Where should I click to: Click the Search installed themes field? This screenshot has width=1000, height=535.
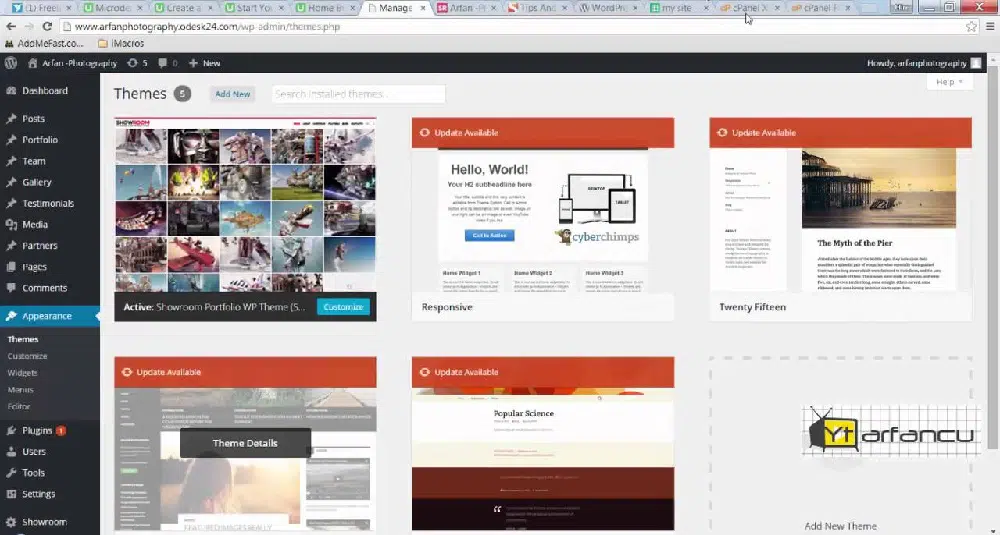click(x=357, y=94)
